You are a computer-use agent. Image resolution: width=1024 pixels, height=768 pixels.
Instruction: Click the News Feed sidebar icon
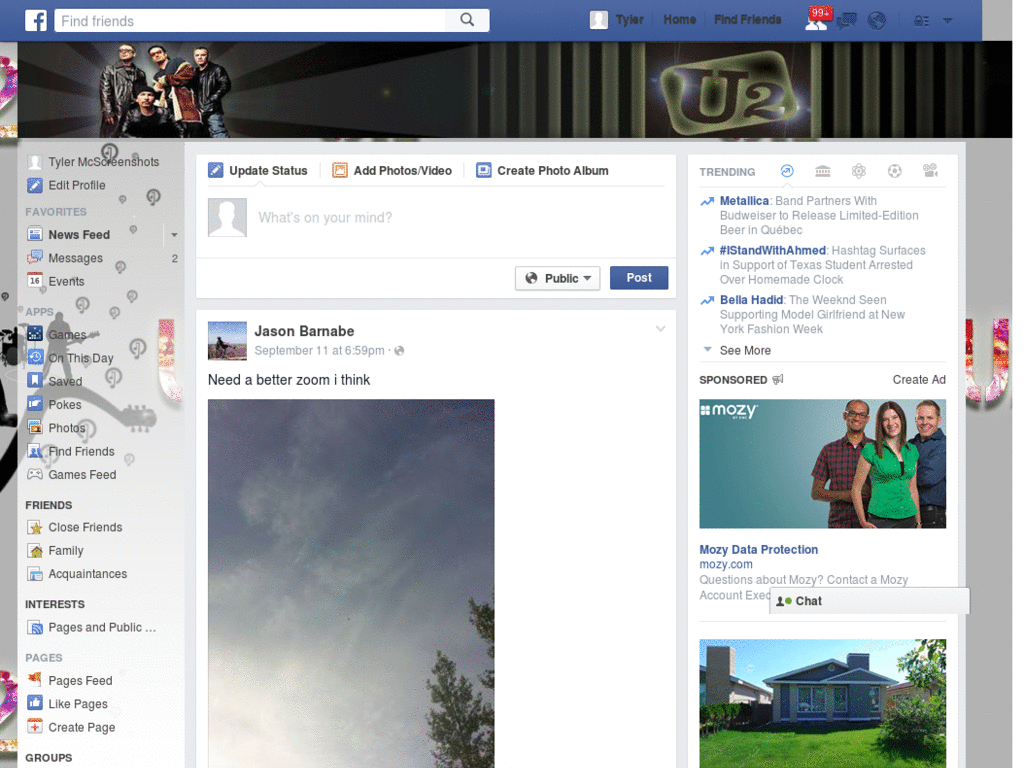point(35,234)
